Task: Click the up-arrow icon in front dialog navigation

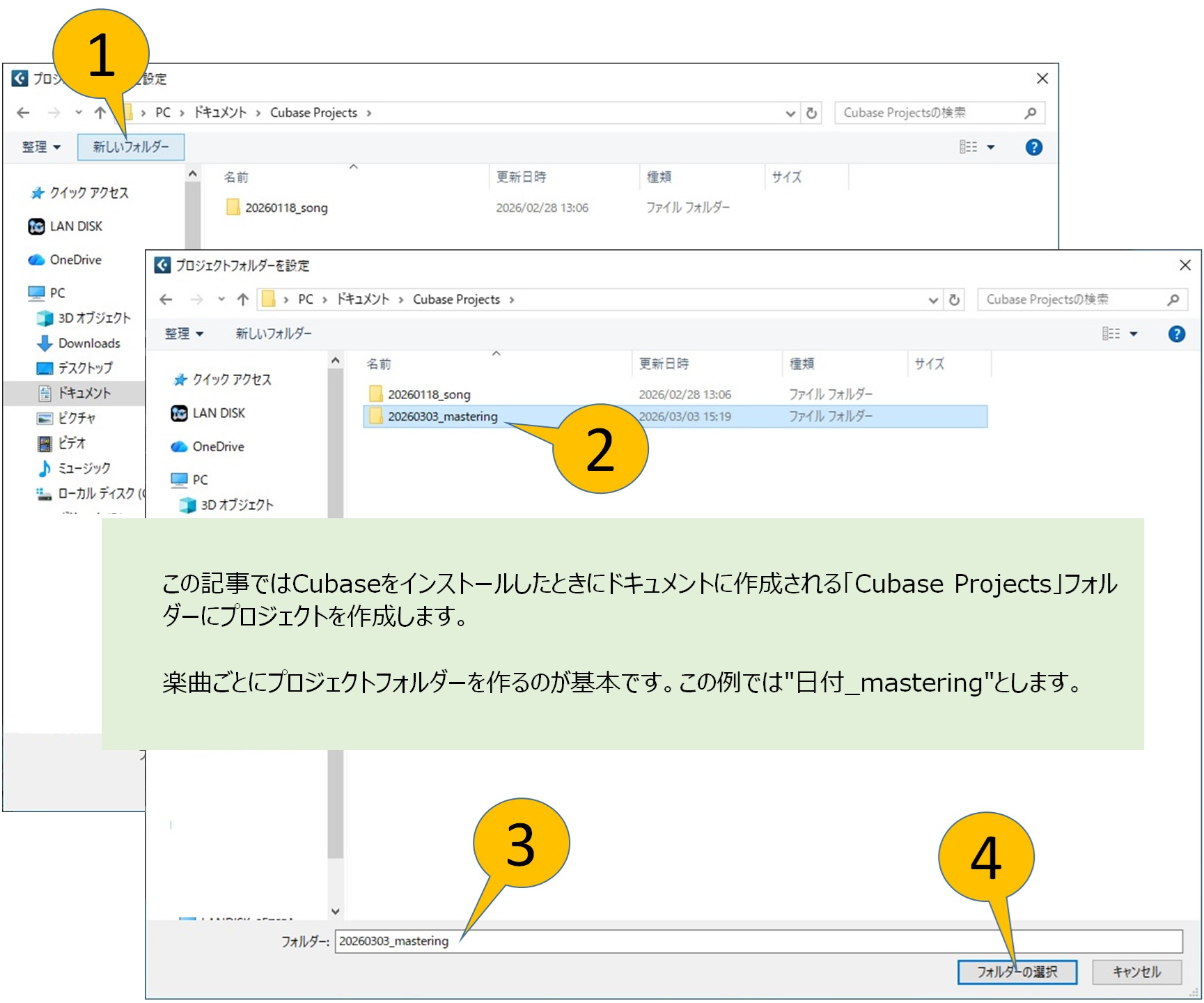Action: (x=242, y=300)
